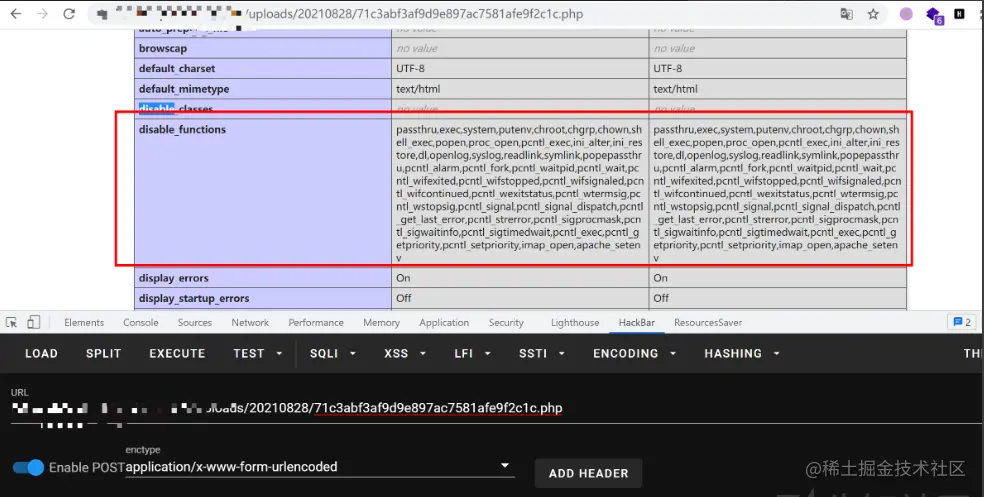Toggle the Enable POST switch
Image resolution: width=984 pixels, height=497 pixels.
point(28,468)
